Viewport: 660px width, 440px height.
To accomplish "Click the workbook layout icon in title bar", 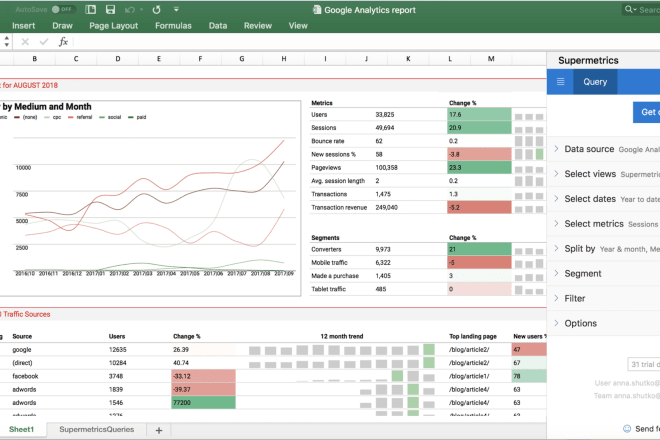I will pos(90,9).
